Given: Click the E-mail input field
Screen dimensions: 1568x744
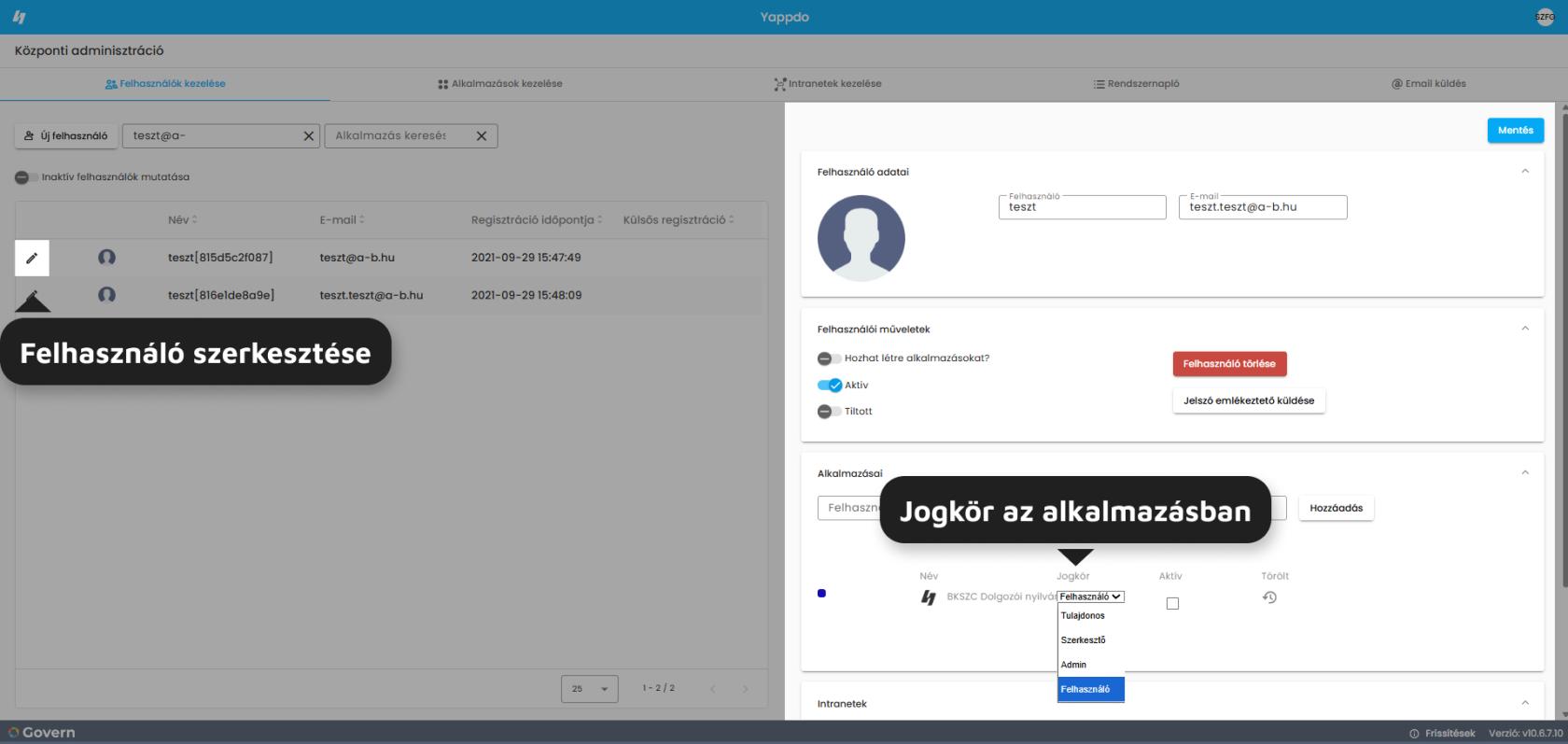Looking at the screenshot, I should click(1263, 207).
